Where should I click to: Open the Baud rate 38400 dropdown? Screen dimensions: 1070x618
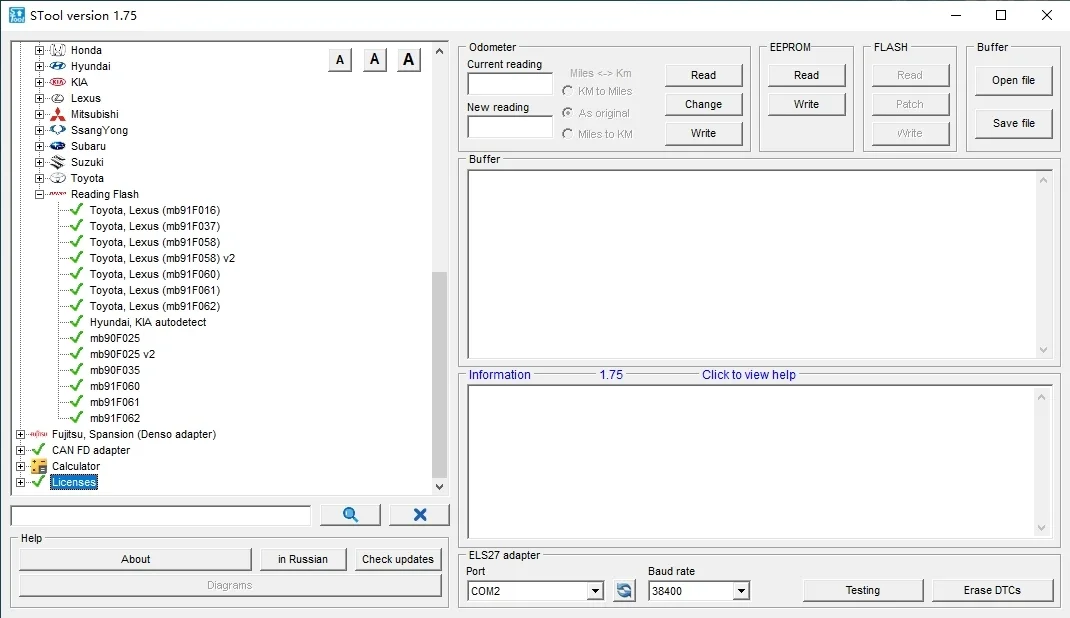(x=741, y=591)
